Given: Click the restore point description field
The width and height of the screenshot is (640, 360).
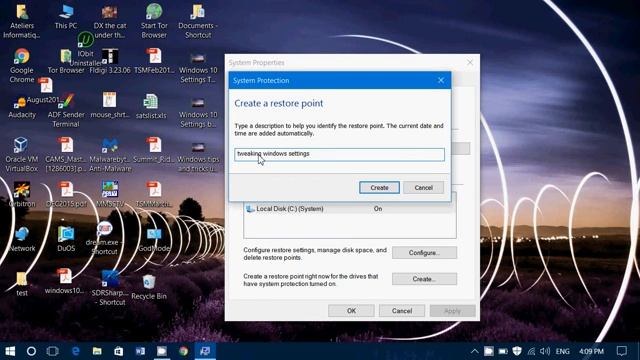Looking at the screenshot, I should pos(339,154).
